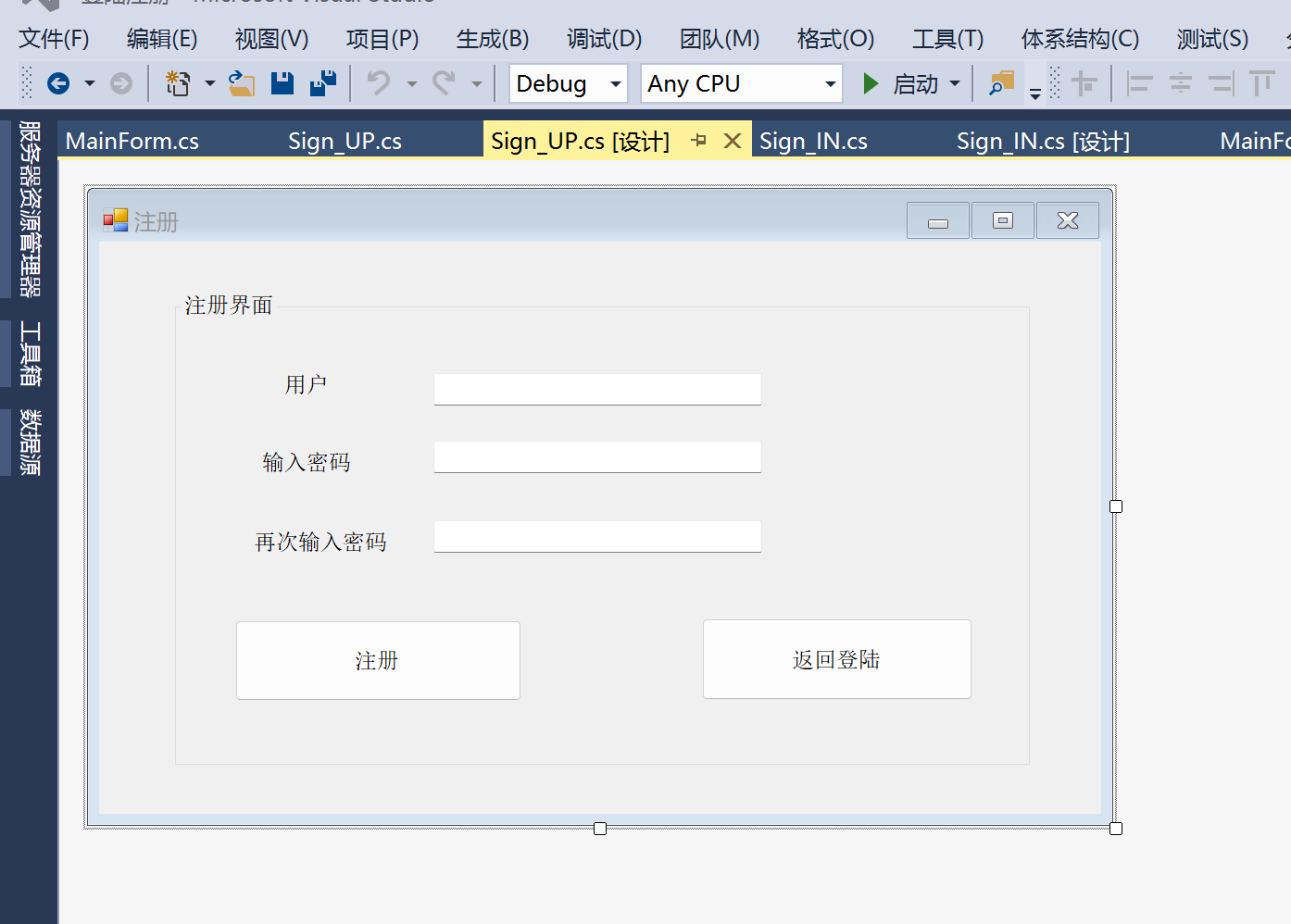Select the 用户 text box
This screenshot has width=1291, height=924.
pos(597,389)
